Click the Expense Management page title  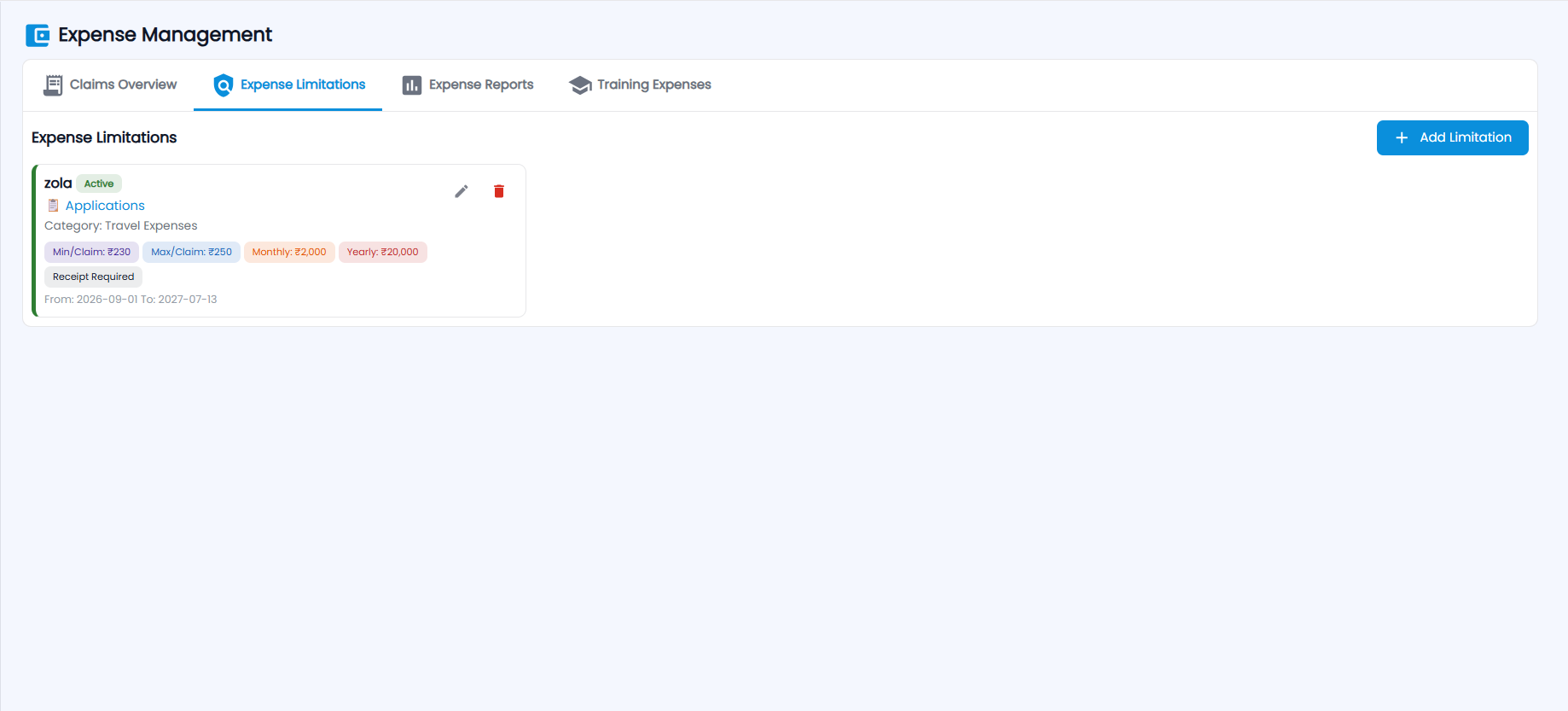[166, 35]
